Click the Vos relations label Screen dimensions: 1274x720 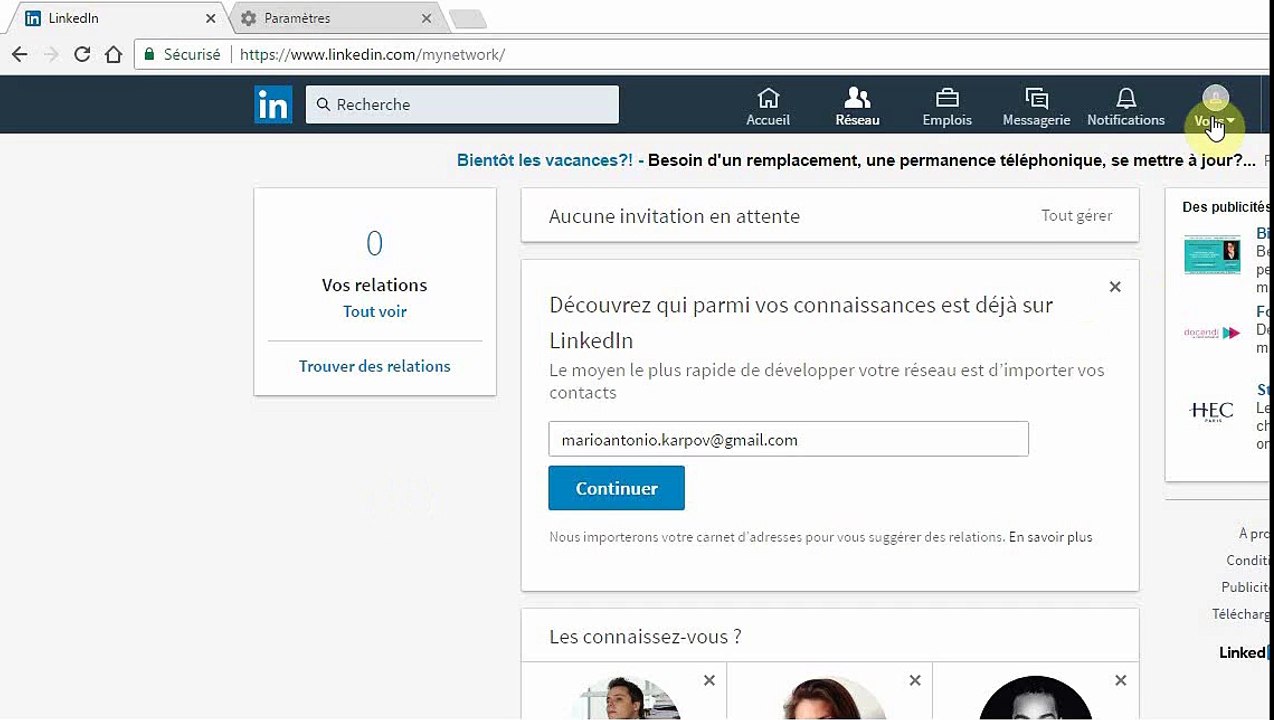374,285
